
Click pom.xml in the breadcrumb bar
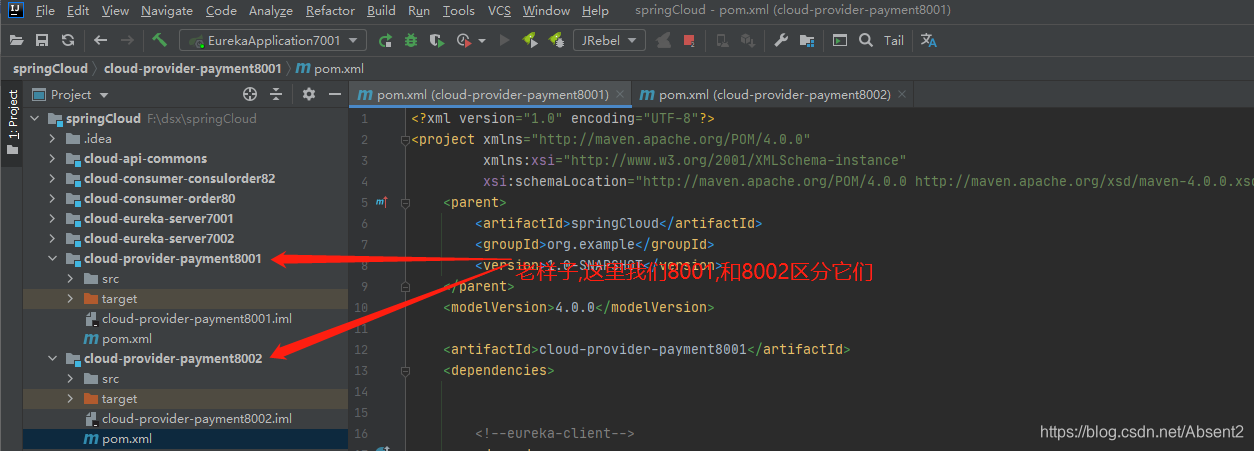[x=329, y=68]
